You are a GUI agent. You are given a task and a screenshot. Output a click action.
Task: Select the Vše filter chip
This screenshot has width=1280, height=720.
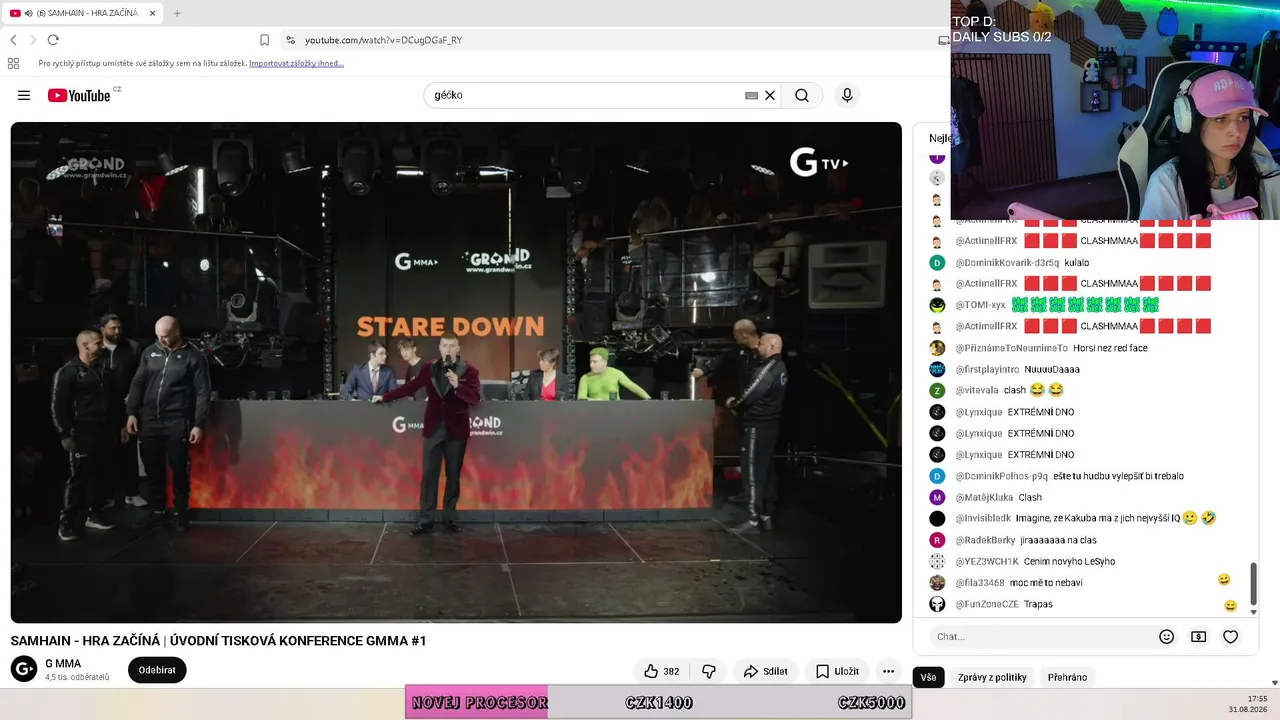coord(928,677)
